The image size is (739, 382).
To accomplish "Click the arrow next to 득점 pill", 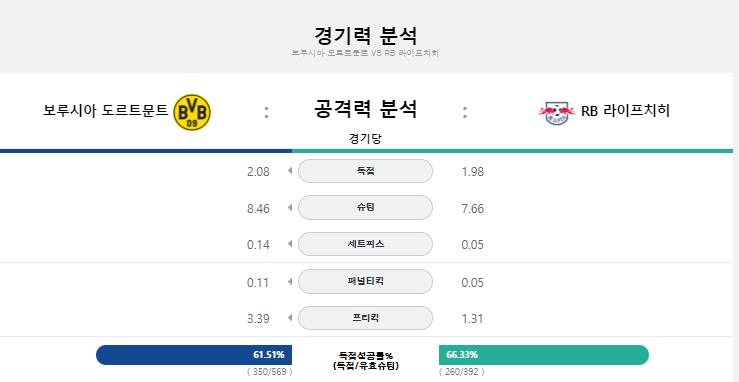I will 290,171.
